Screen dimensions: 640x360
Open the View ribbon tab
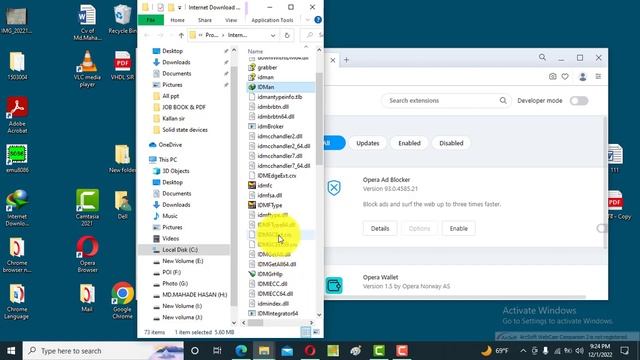231,20
